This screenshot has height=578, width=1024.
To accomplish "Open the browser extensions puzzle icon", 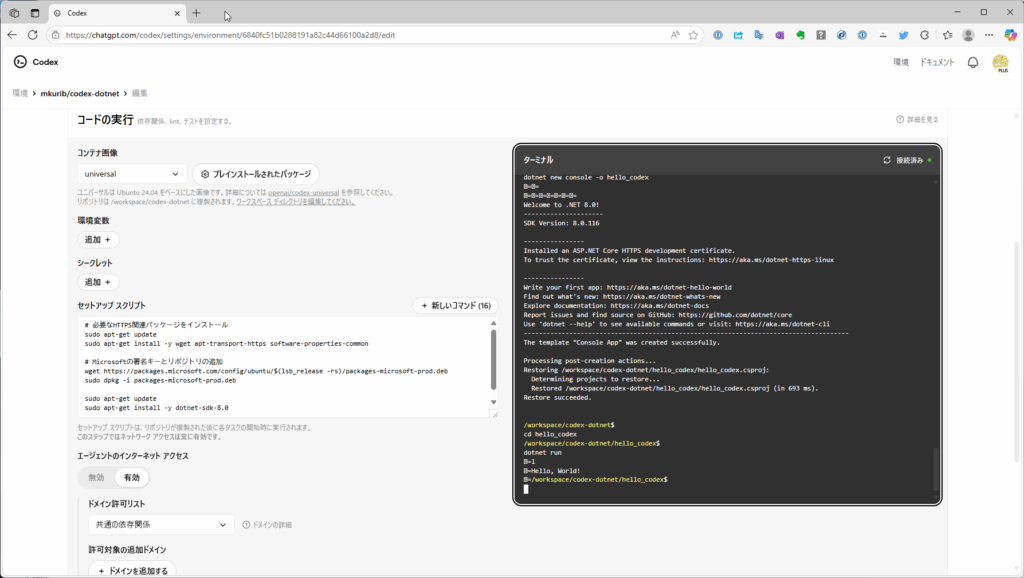I will pos(924,35).
